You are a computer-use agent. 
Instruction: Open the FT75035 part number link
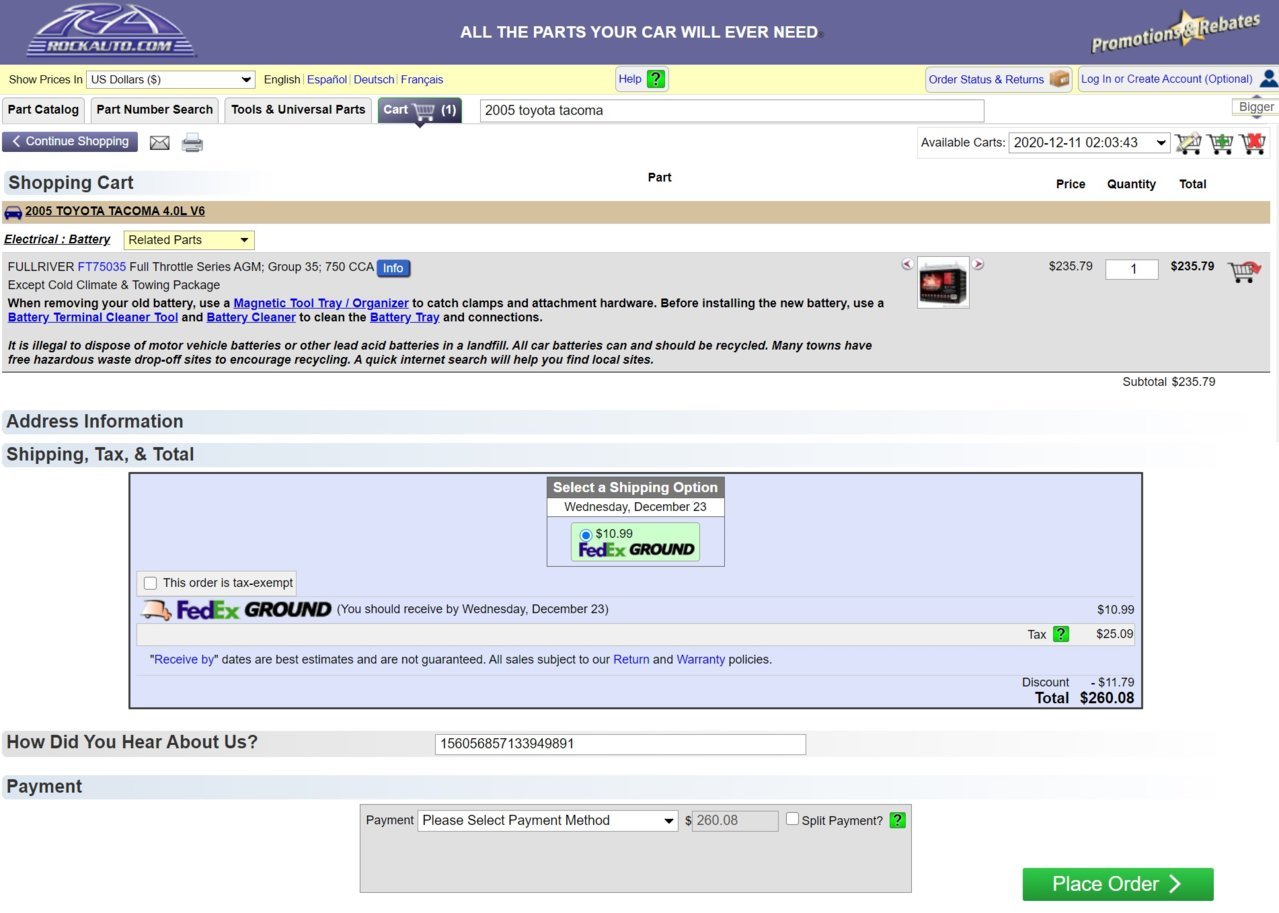tap(102, 267)
